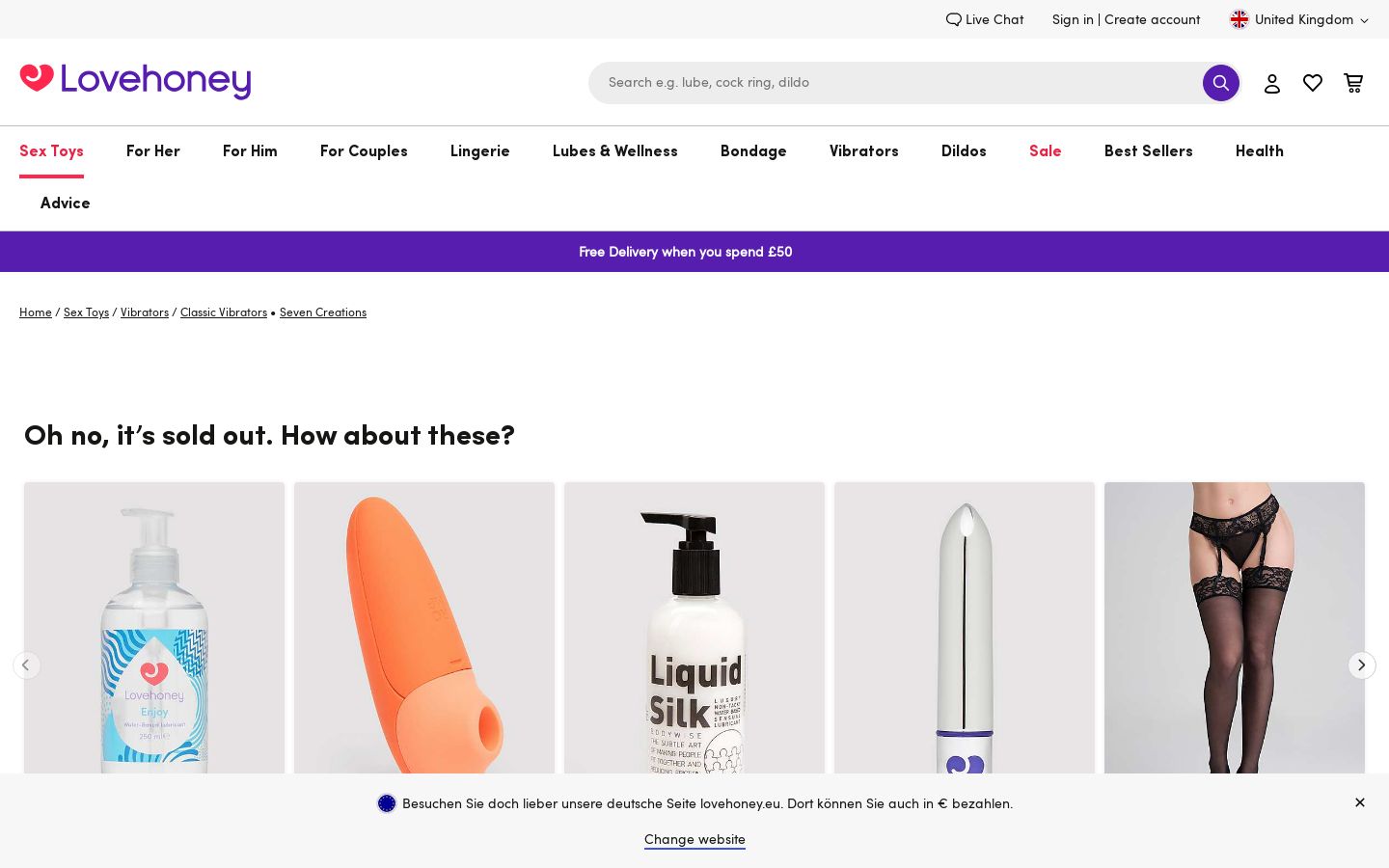Open the Lubes & Wellness menu
The image size is (1389, 868).
tap(615, 151)
